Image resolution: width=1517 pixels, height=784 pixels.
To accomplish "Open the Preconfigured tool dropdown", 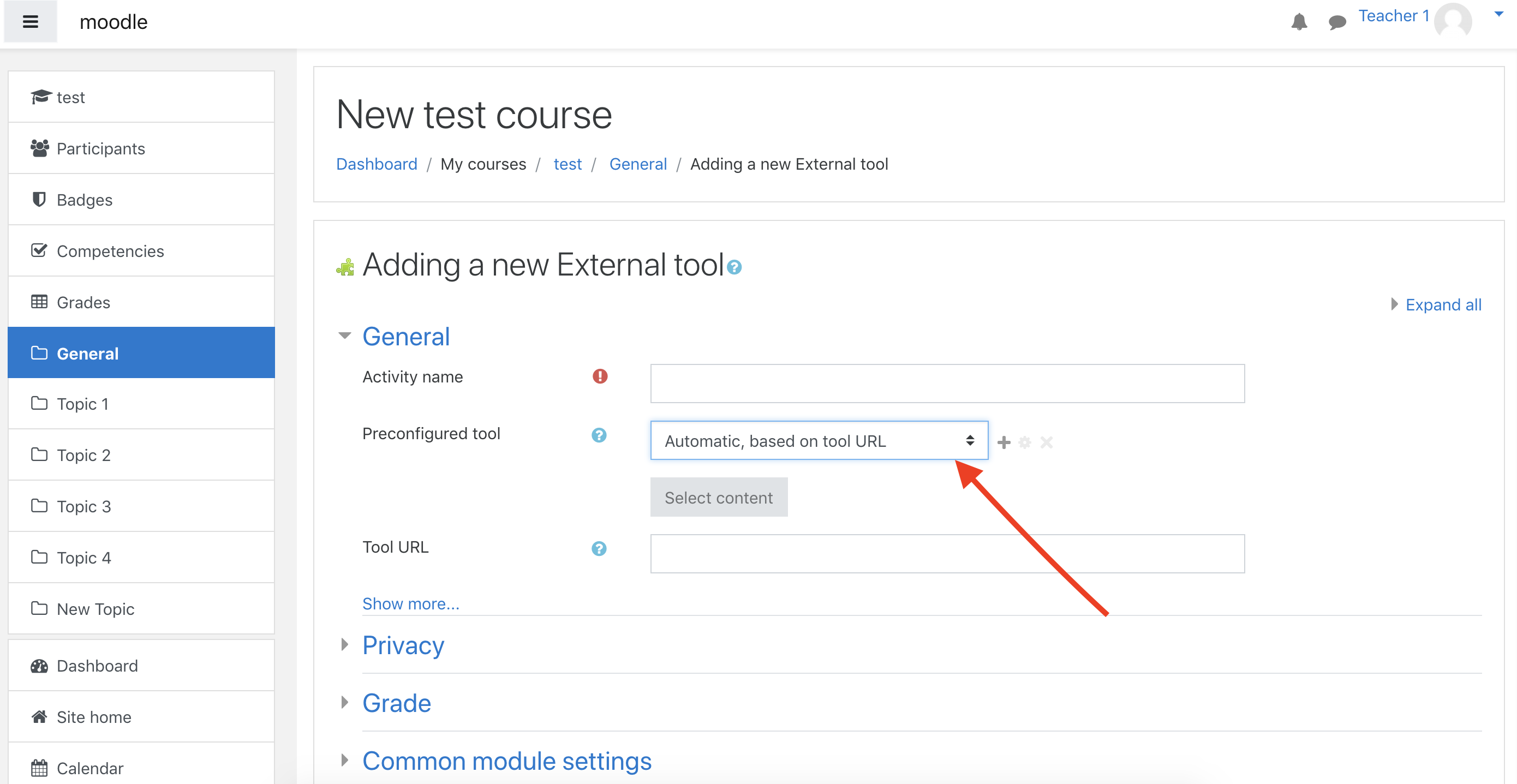I will click(819, 440).
